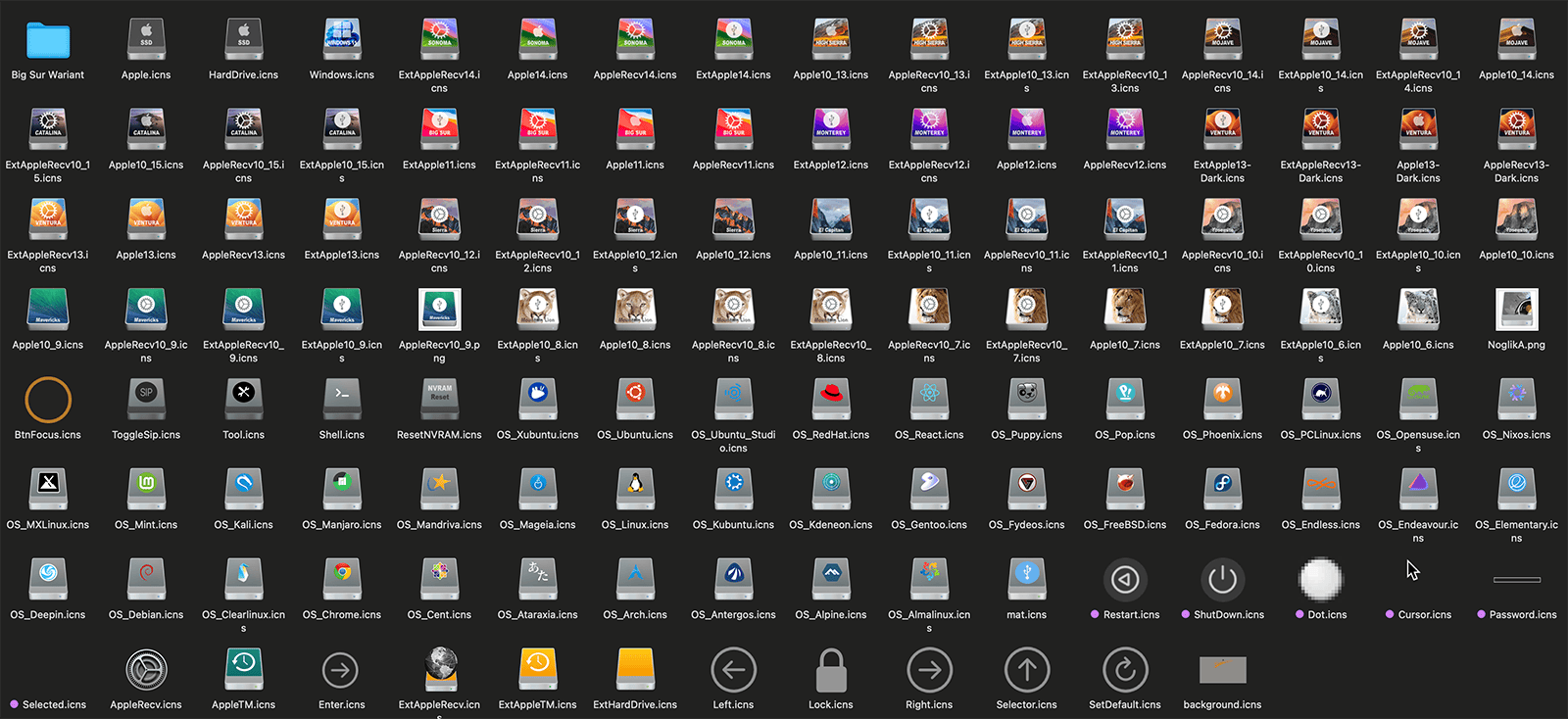Select the OS_RedHat.icns icon
The width and height of the screenshot is (1568, 719).
coord(831,400)
